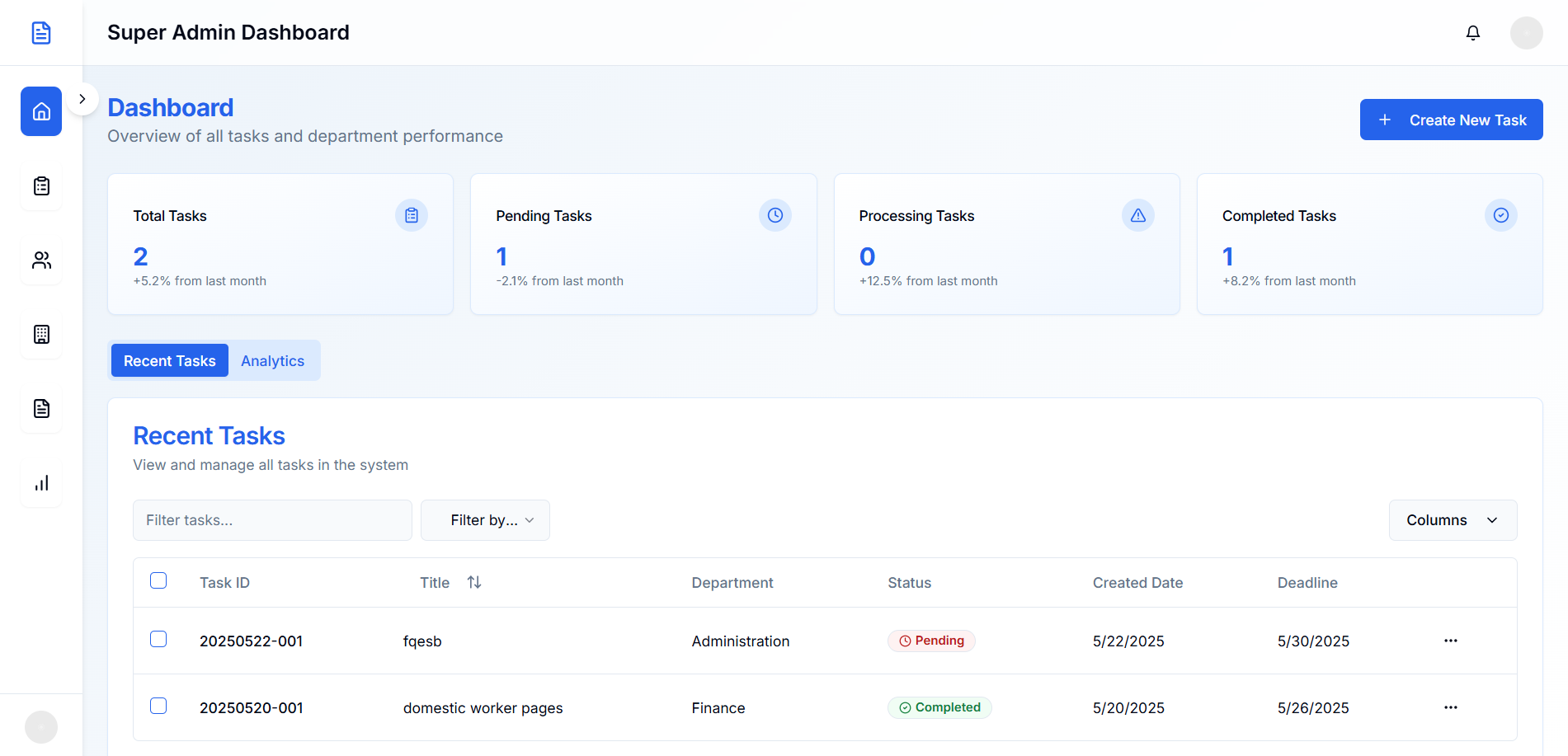Open actions menu for task 20250522-001
Image resolution: width=1568 pixels, height=756 pixels.
coord(1451,641)
